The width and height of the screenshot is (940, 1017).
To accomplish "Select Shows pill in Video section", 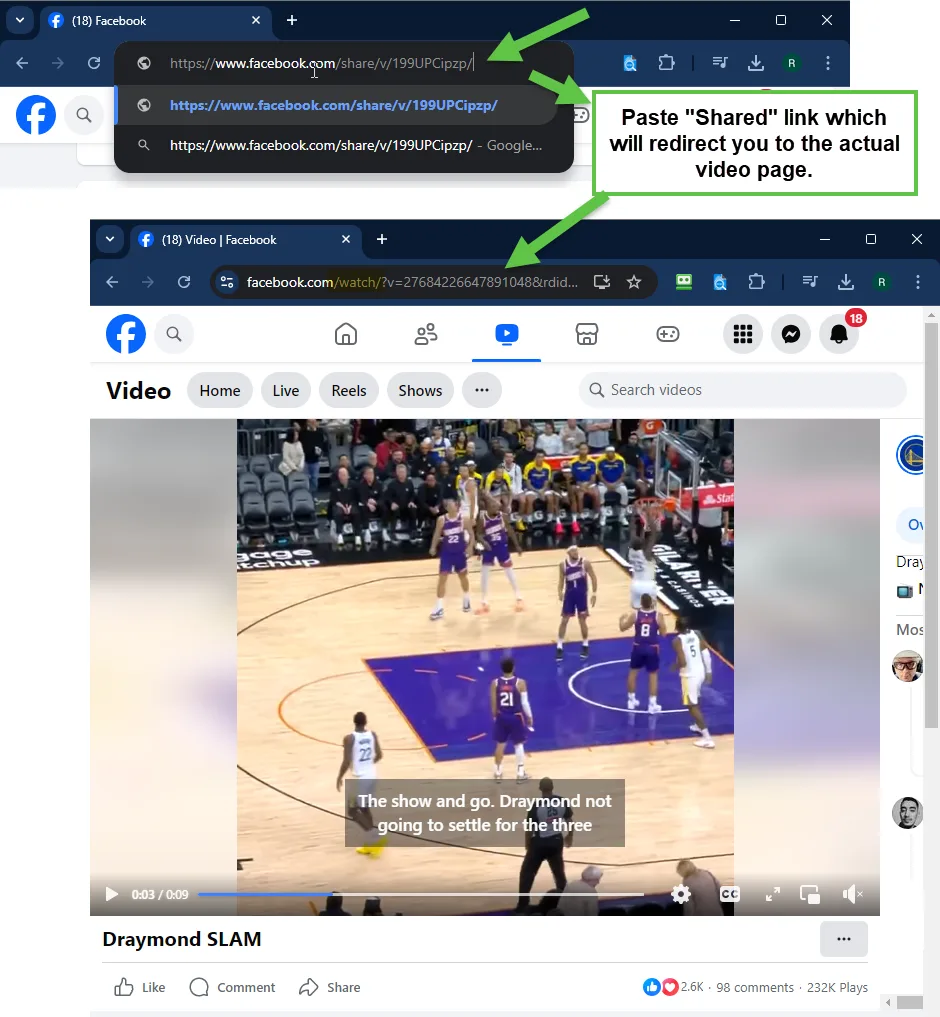I will click(420, 390).
